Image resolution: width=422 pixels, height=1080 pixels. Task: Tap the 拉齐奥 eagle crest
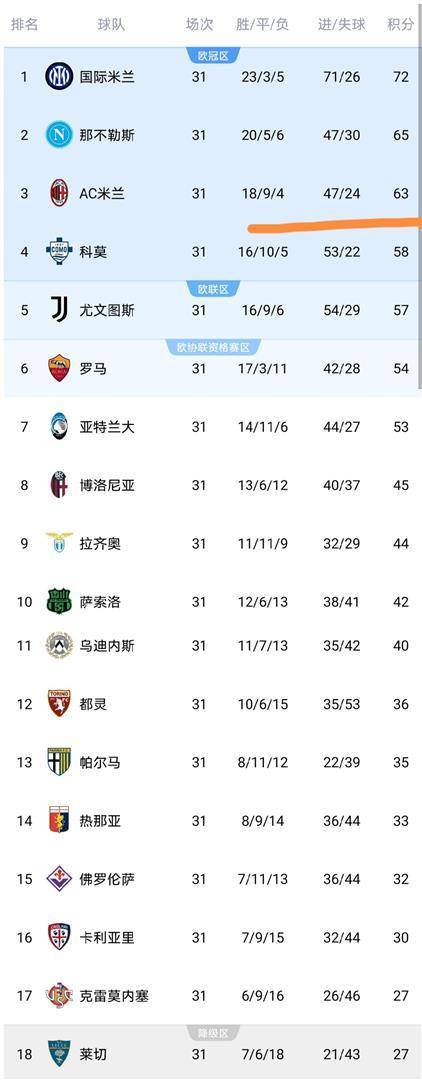tap(59, 543)
